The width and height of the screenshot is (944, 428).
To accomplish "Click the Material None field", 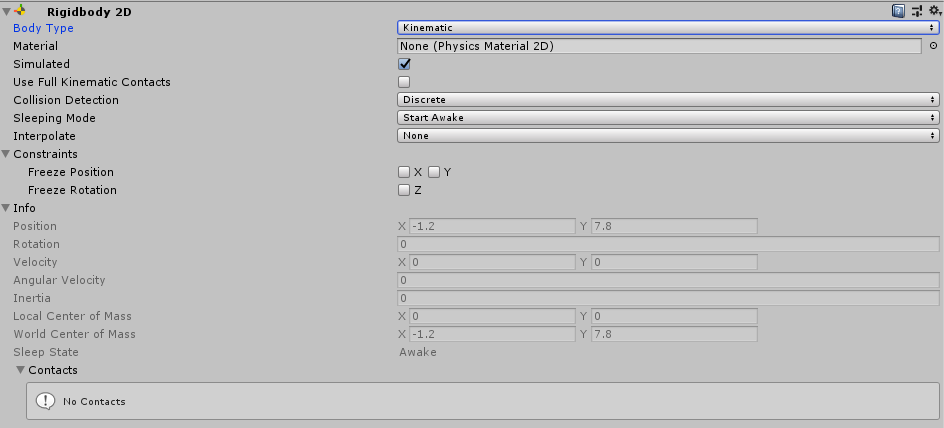I will [x=659, y=46].
